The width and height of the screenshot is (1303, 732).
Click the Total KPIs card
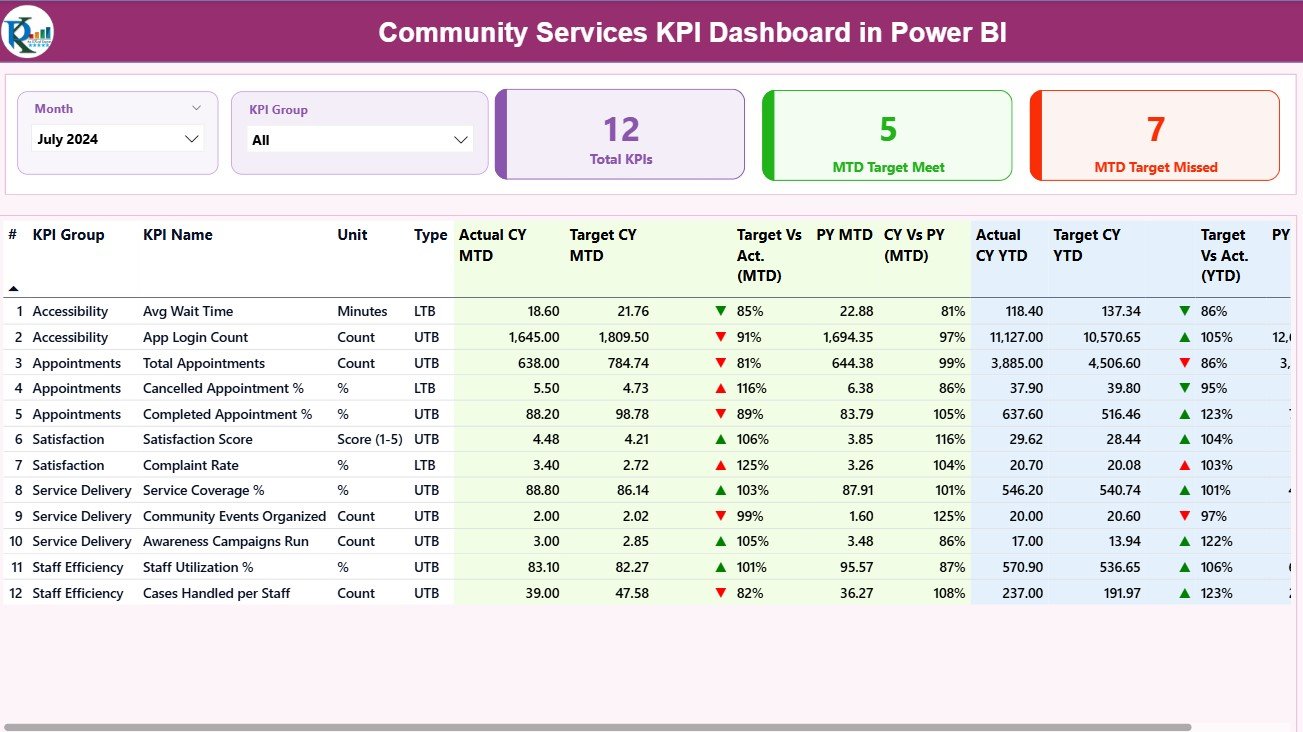click(621, 136)
